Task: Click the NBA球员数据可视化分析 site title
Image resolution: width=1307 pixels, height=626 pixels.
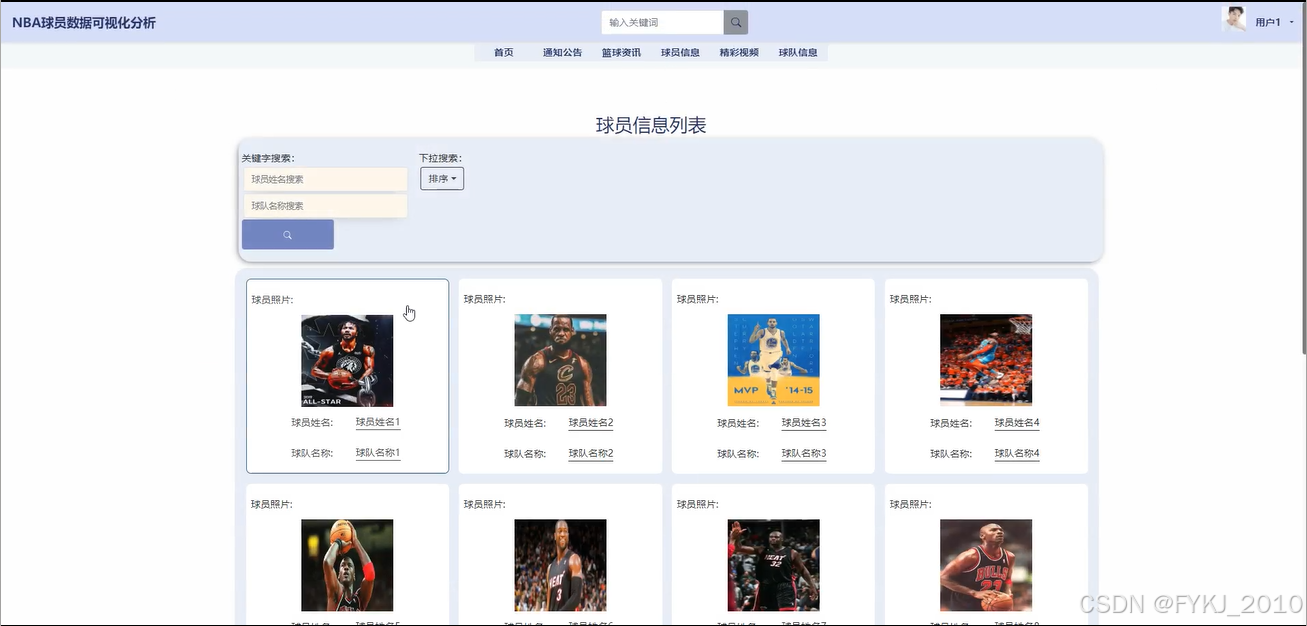Action: click(84, 22)
